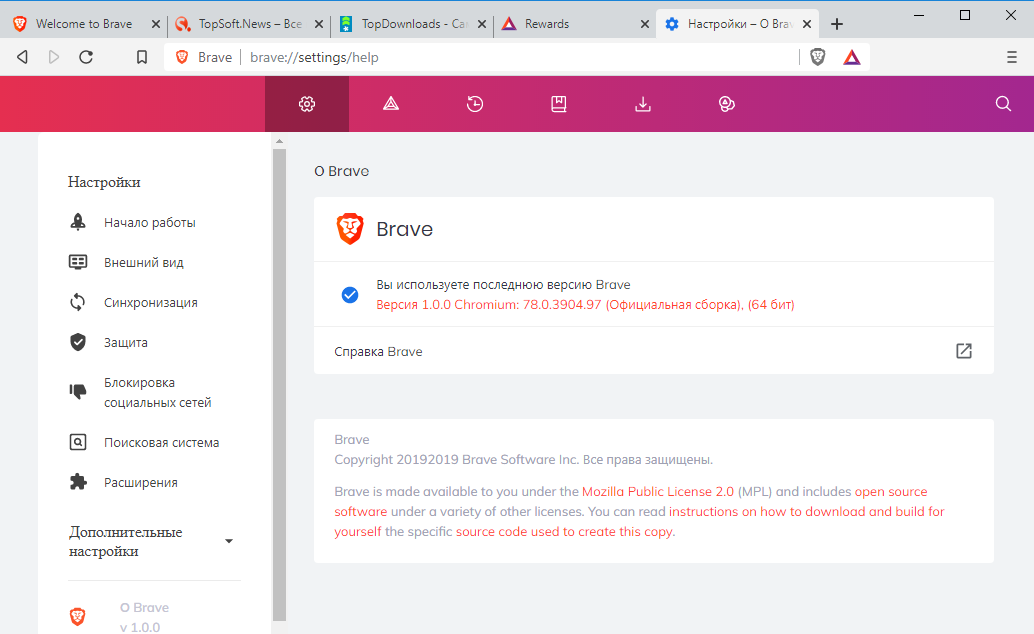Screen dimensions: 1034x634
Task: Follow instructions on how to download and build link
Action: (640, 521)
